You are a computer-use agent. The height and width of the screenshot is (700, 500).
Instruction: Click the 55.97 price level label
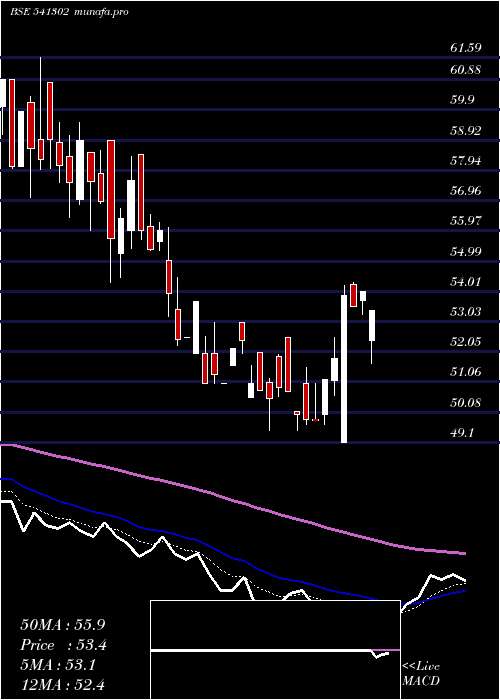tap(466, 221)
